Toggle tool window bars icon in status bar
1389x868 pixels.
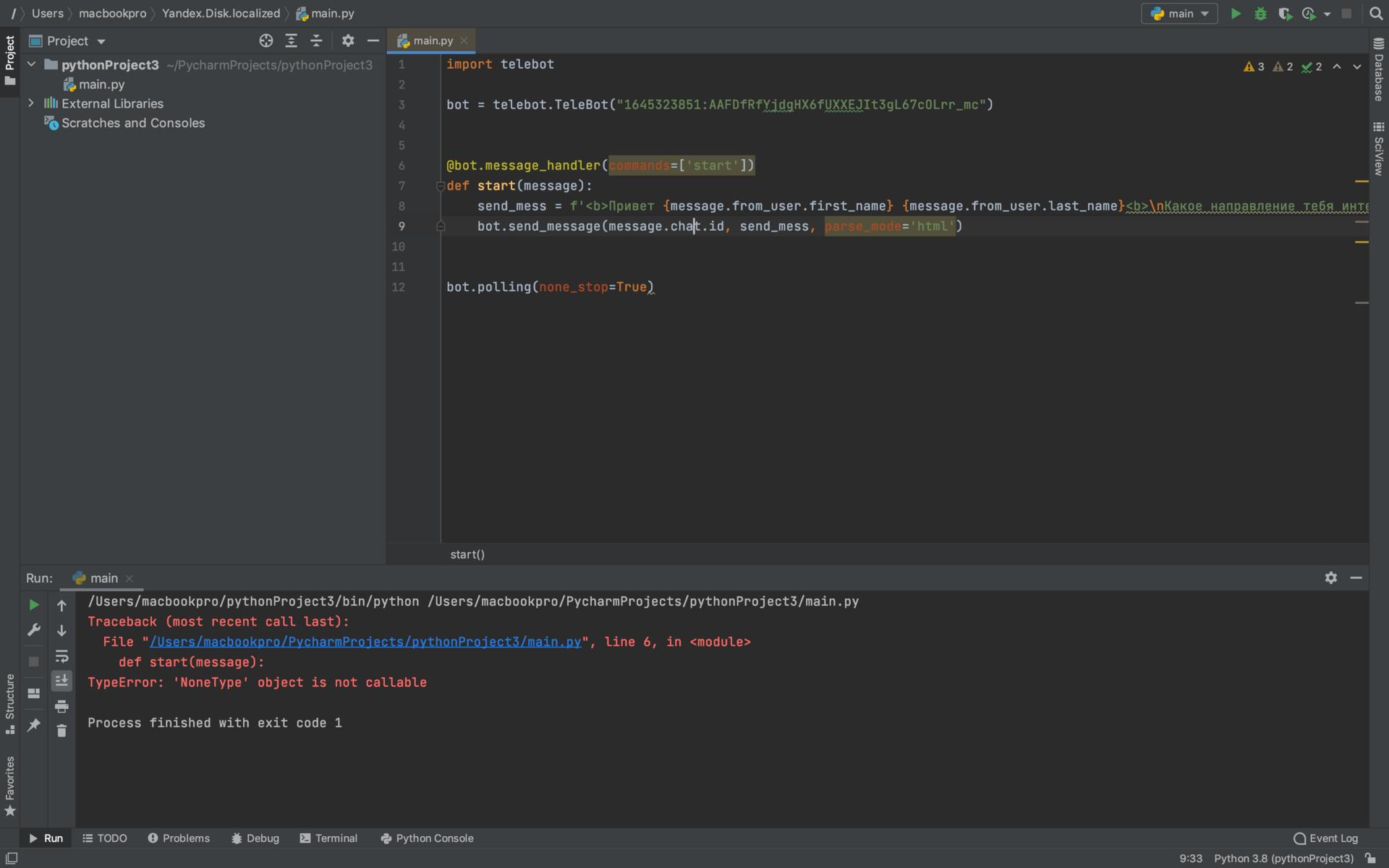point(12,858)
